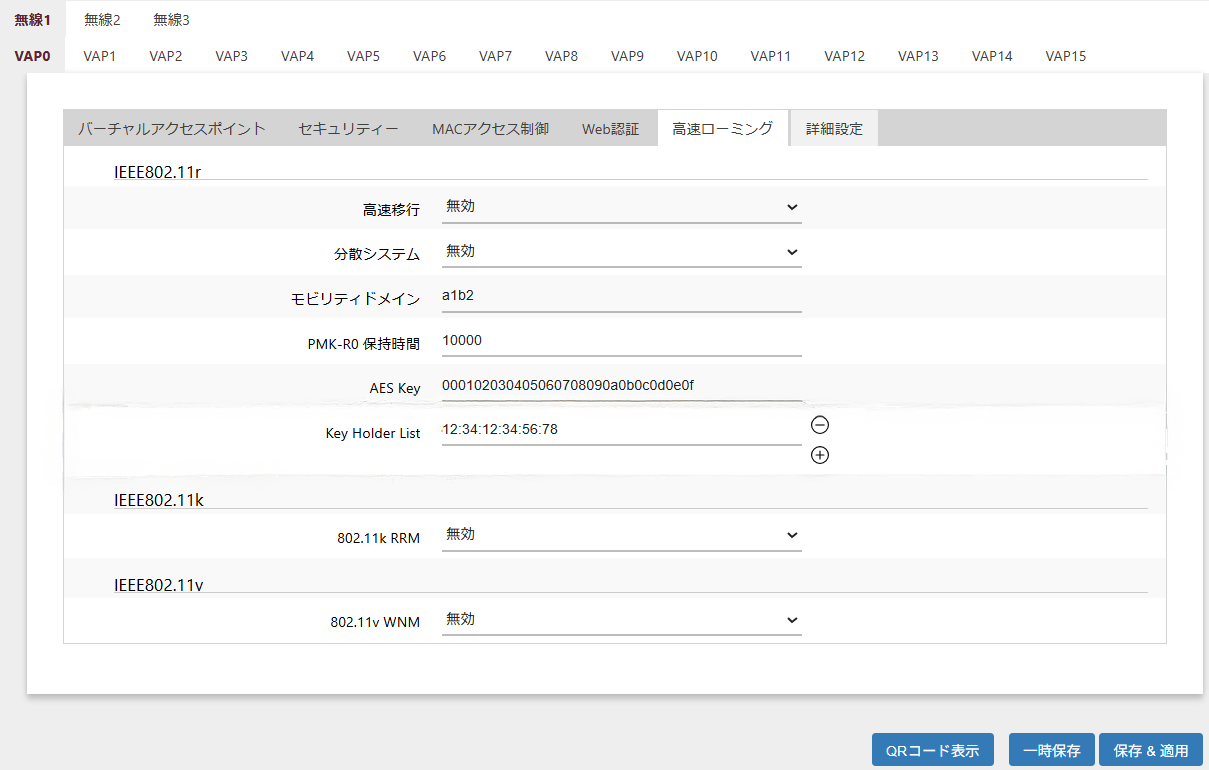Image resolution: width=1209 pixels, height=770 pixels.
Task: Add Key Holder entry with plus icon
Action: click(x=820, y=456)
